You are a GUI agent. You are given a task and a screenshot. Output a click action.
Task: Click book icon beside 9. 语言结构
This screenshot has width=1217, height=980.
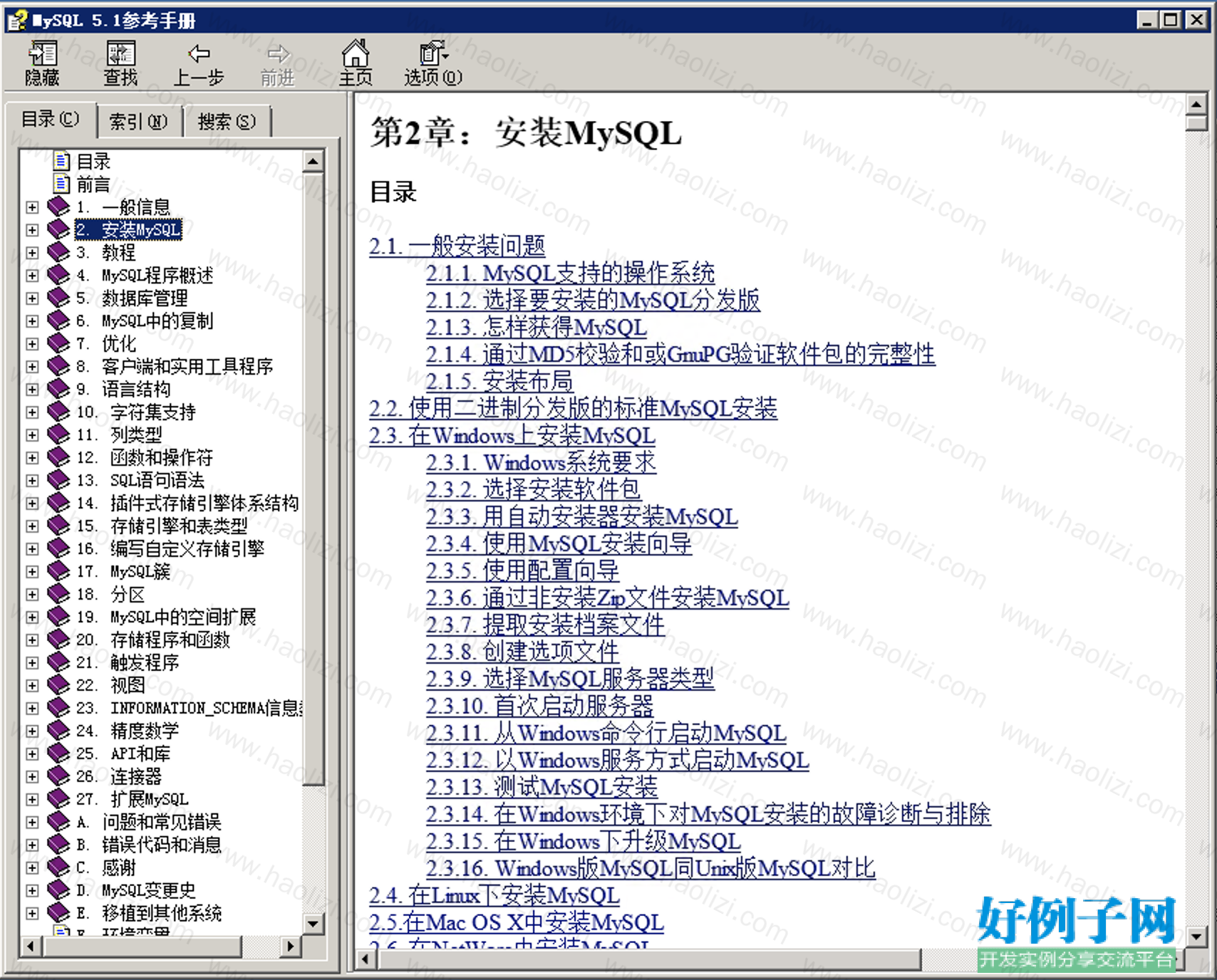point(58,389)
